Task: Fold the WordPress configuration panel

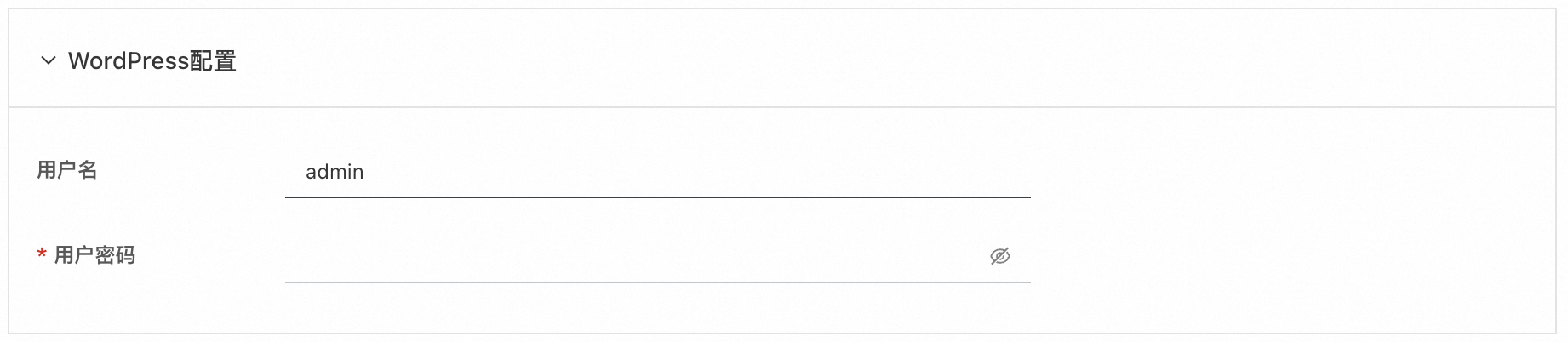Action: [49, 60]
